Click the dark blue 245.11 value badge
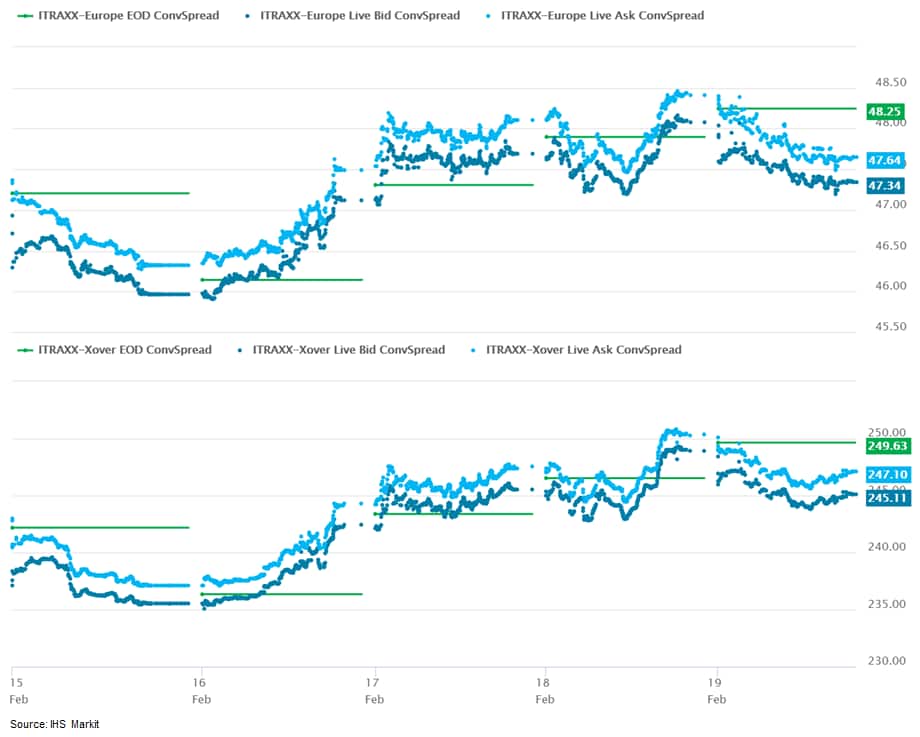This screenshot has width=920, height=737. [887, 497]
